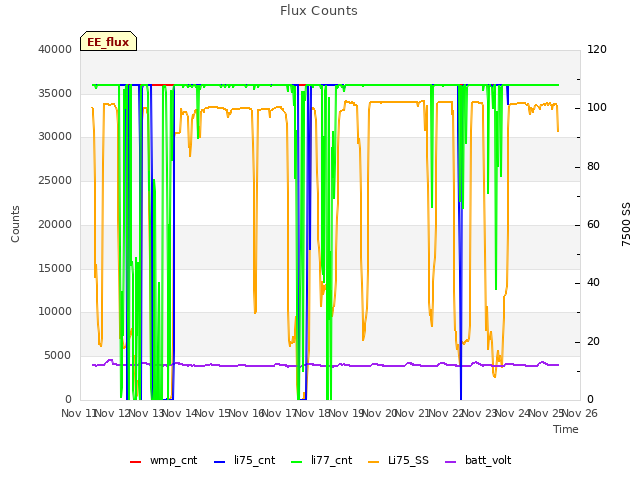Toggle the Li75_SS legend entry
This screenshot has height=480, width=640.
[x=398, y=460]
